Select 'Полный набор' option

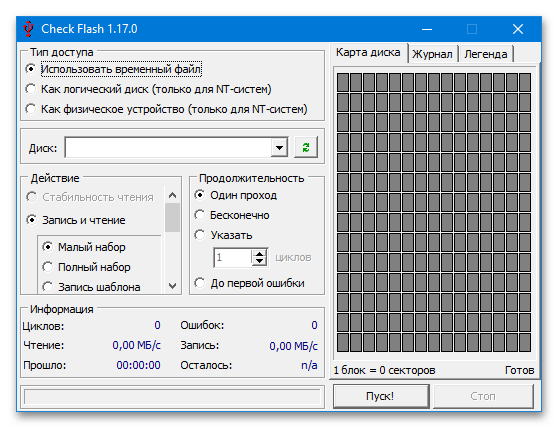point(47,267)
